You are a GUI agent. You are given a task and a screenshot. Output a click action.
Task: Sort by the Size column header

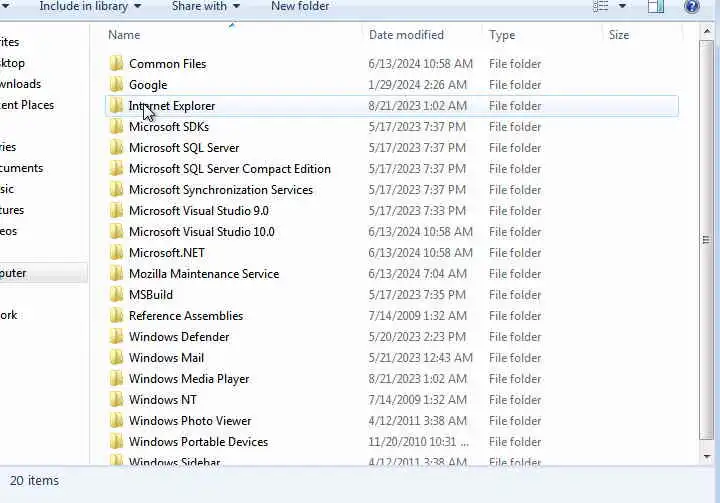point(619,35)
